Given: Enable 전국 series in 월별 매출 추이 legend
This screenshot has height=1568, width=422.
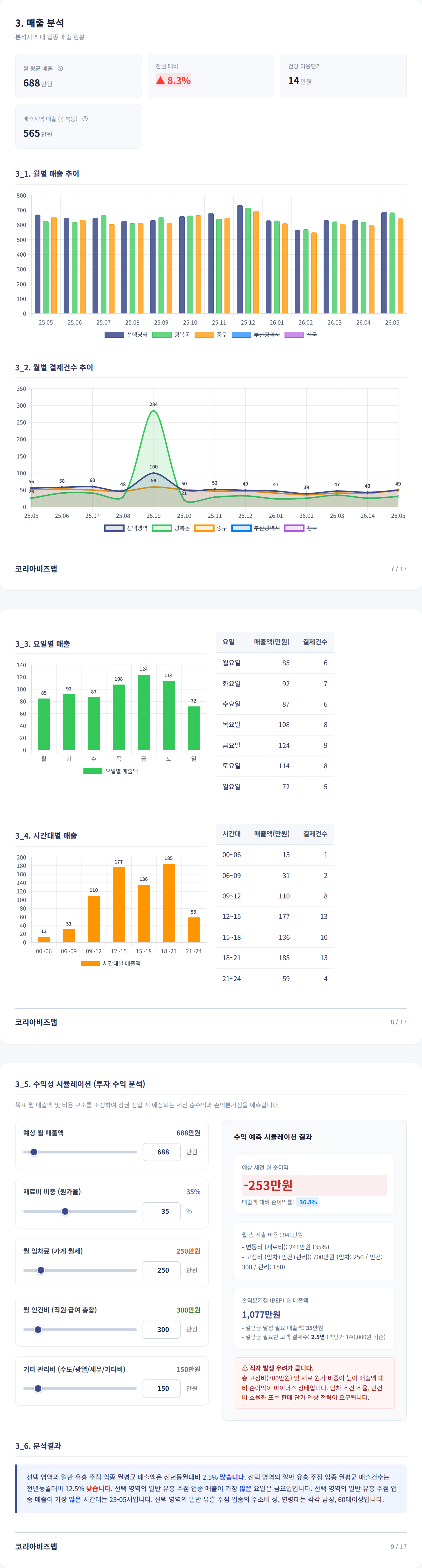Looking at the screenshot, I should [x=301, y=335].
